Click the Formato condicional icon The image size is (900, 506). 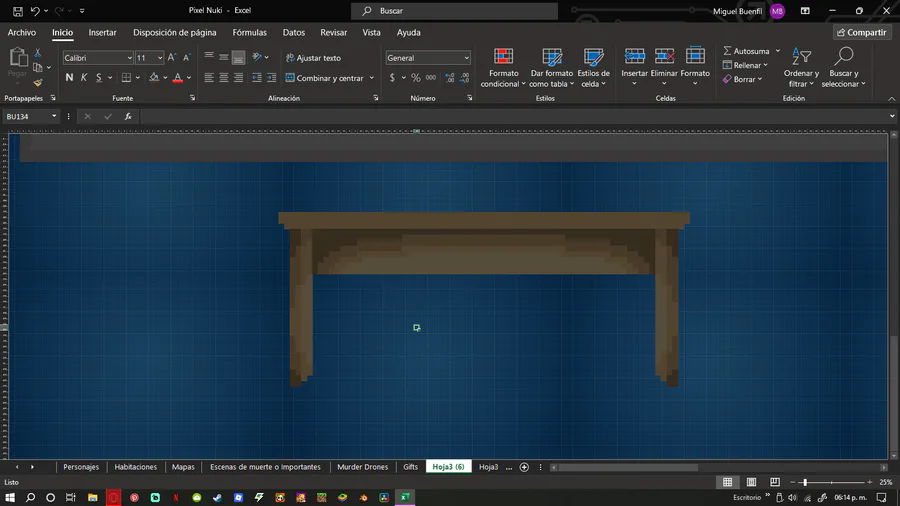[503, 57]
